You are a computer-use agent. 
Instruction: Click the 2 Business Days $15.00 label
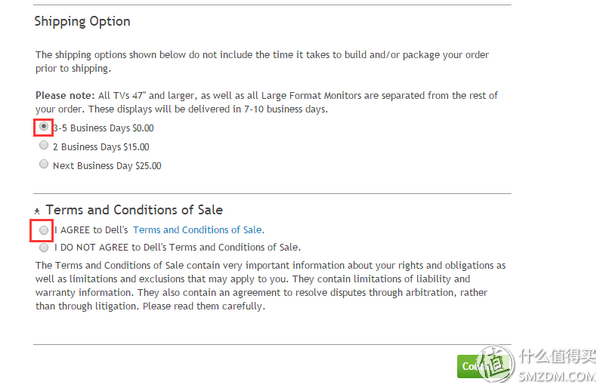coord(101,147)
